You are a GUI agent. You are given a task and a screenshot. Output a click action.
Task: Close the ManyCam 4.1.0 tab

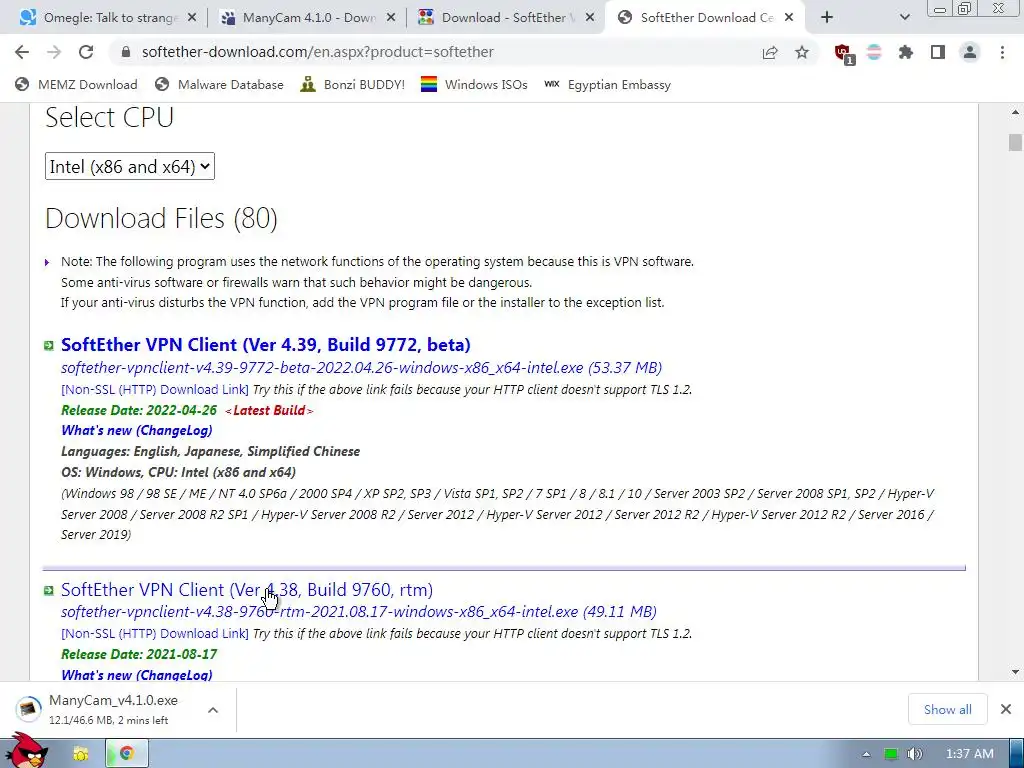tap(391, 18)
